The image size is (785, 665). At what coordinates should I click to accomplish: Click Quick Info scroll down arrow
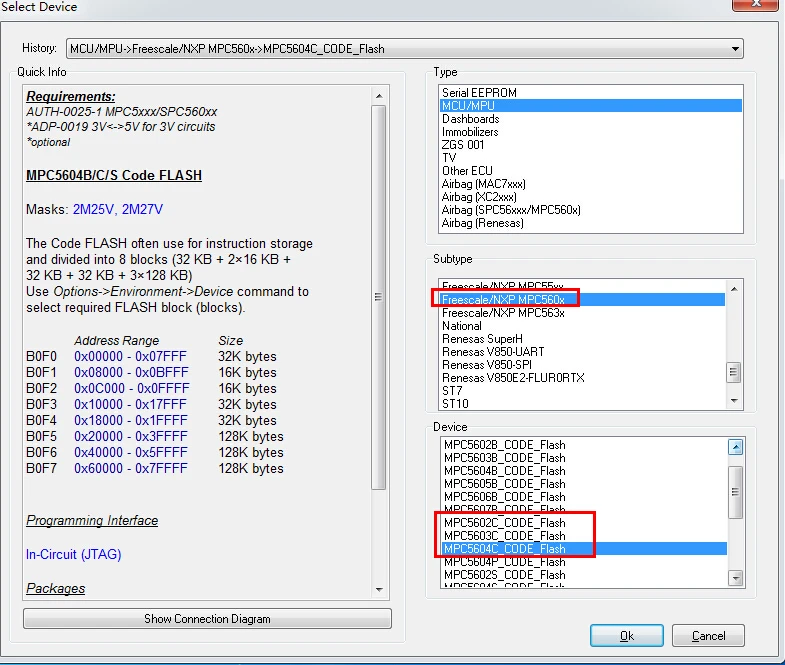click(x=379, y=590)
